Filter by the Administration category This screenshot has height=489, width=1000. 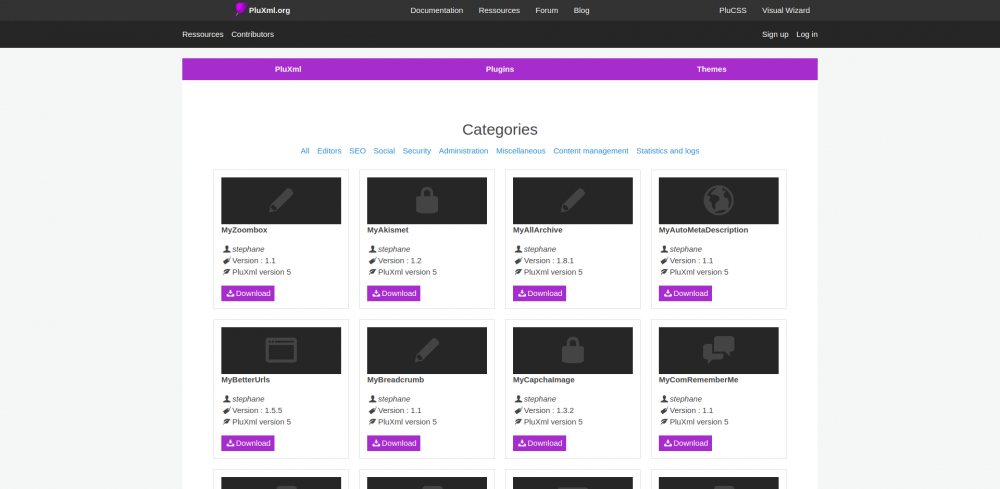pos(464,151)
